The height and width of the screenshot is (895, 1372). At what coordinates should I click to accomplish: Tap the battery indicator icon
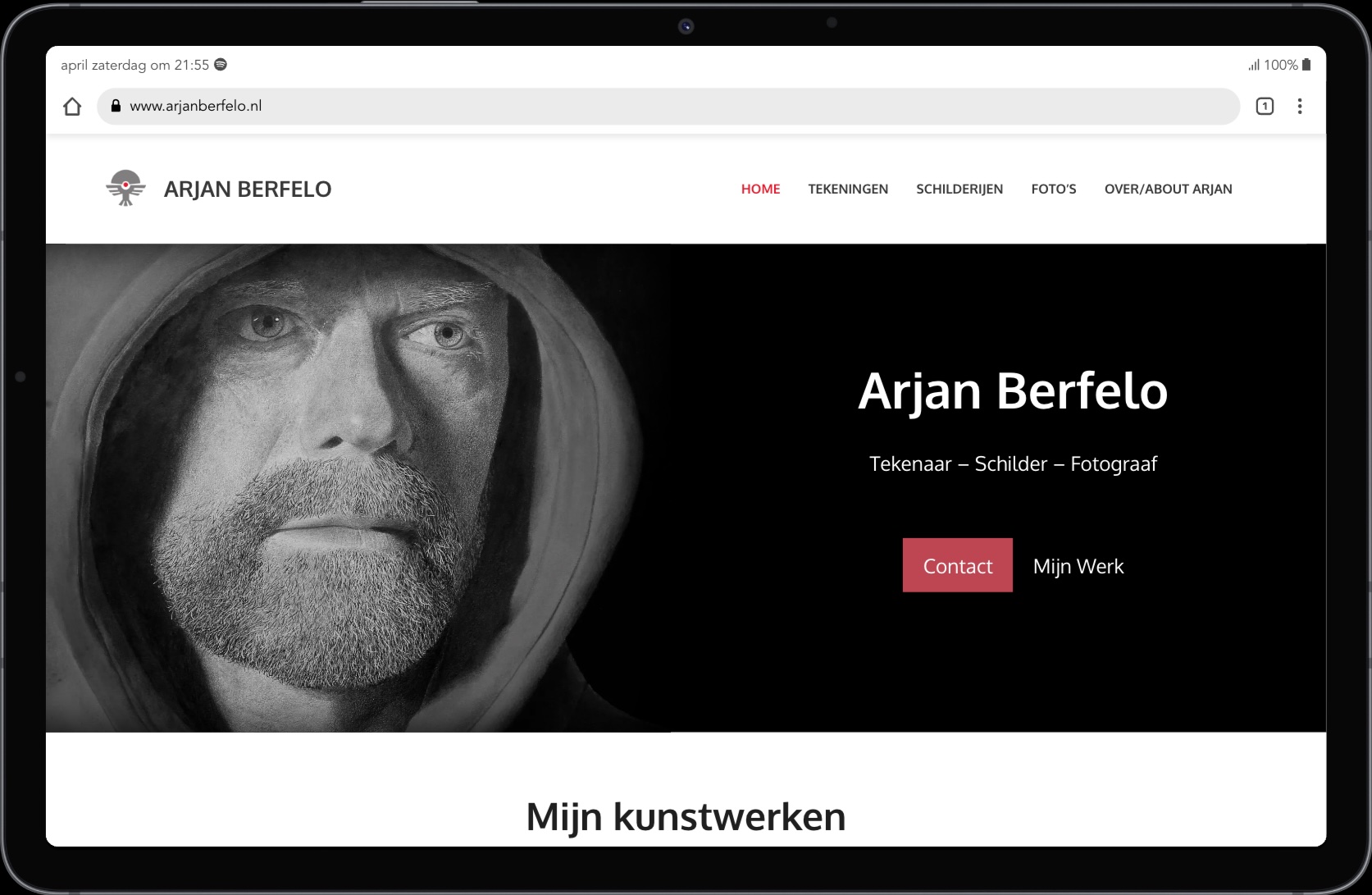1306,64
